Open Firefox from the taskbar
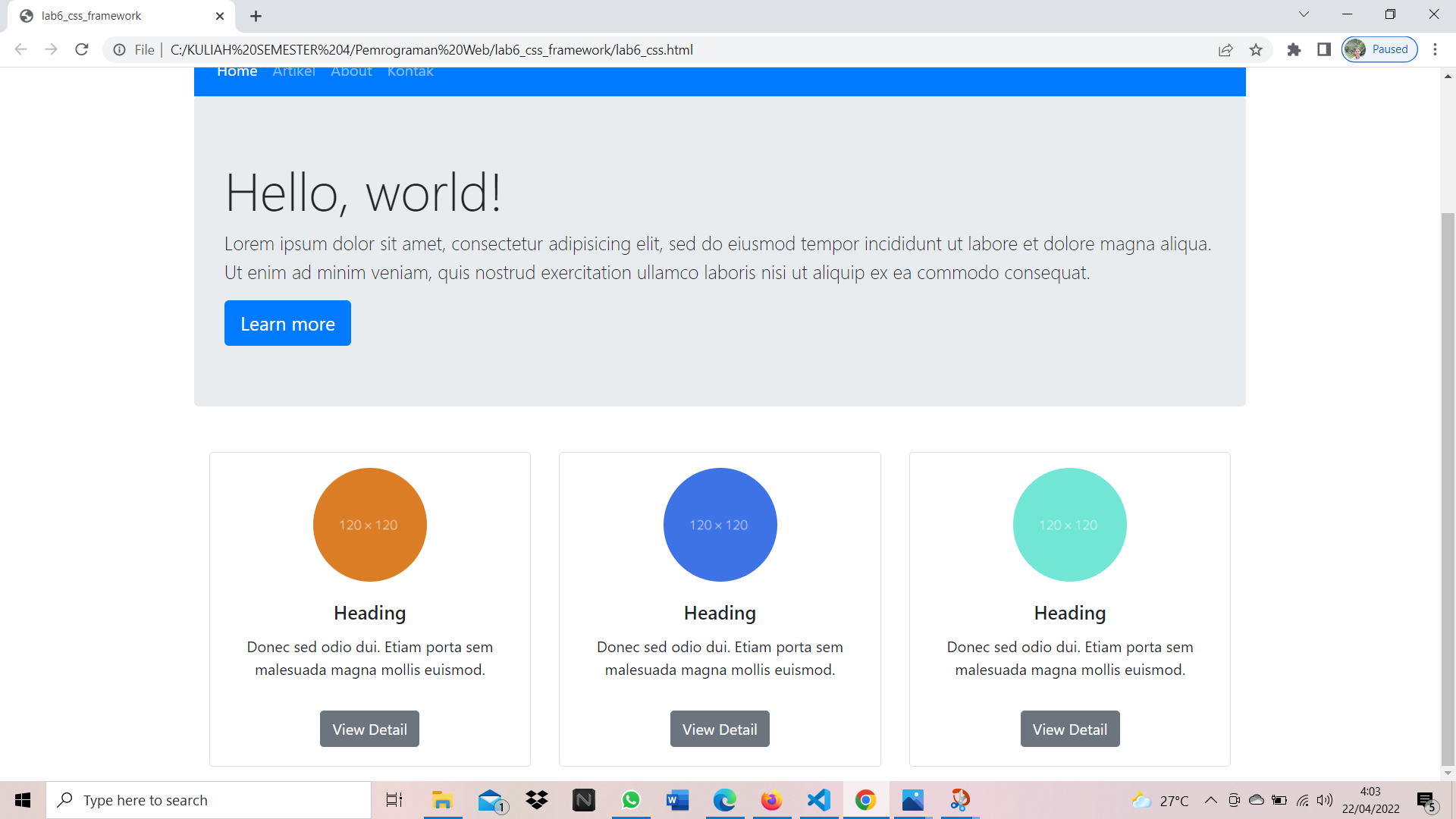The image size is (1456, 819). (771, 800)
